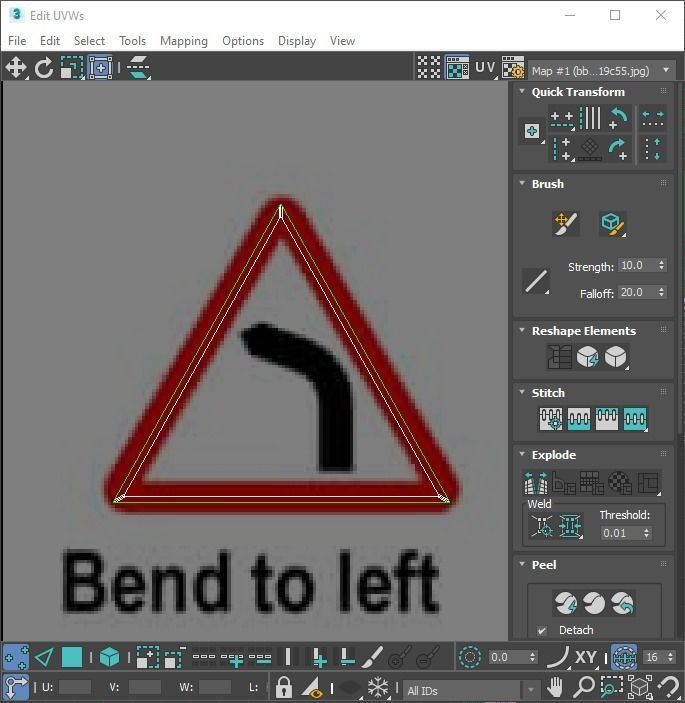Toggle the freeze selected snowflake icon
Image resolution: width=685 pixels, height=703 pixels.
(x=378, y=686)
